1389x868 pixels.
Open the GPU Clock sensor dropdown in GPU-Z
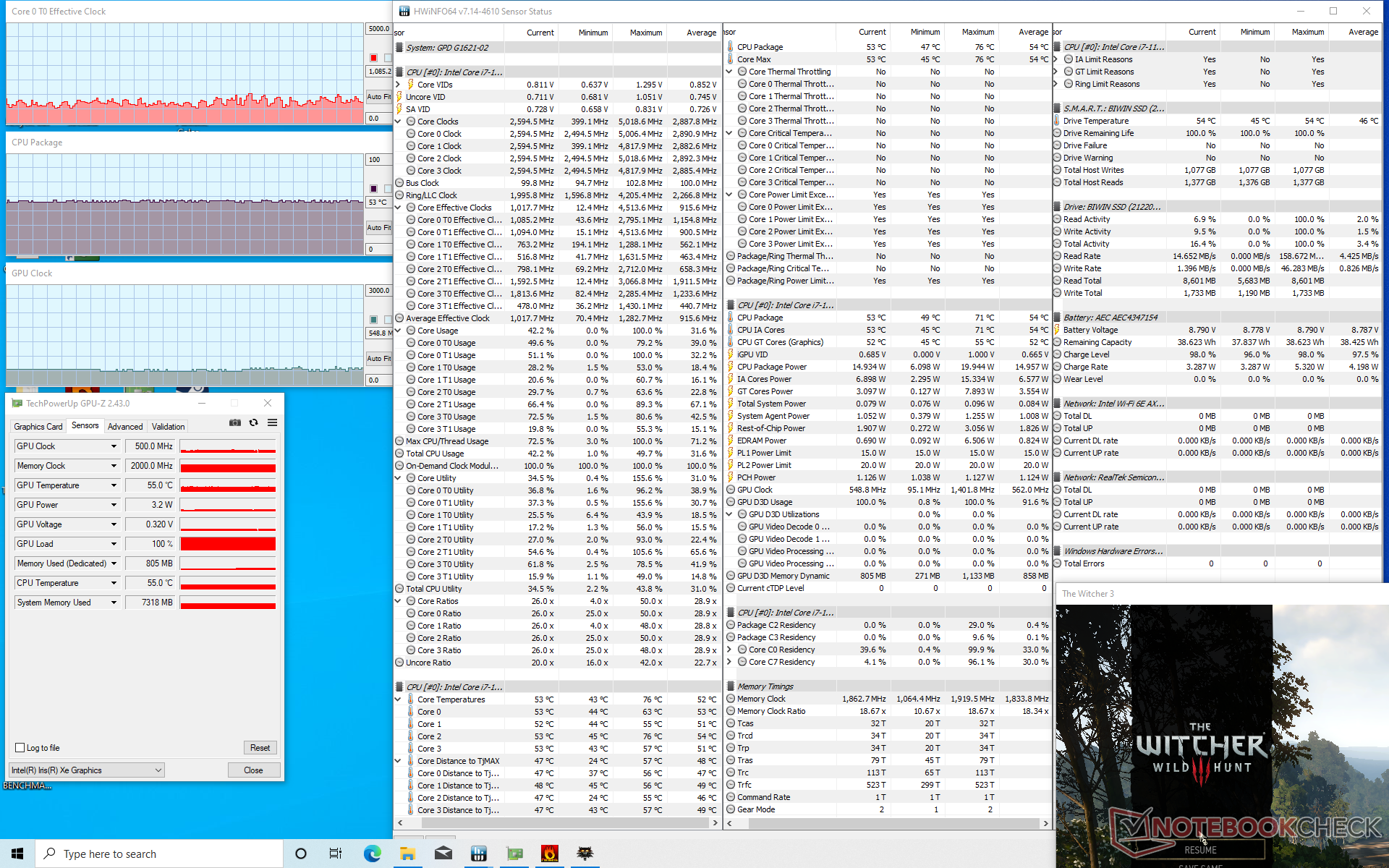tap(114, 446)
